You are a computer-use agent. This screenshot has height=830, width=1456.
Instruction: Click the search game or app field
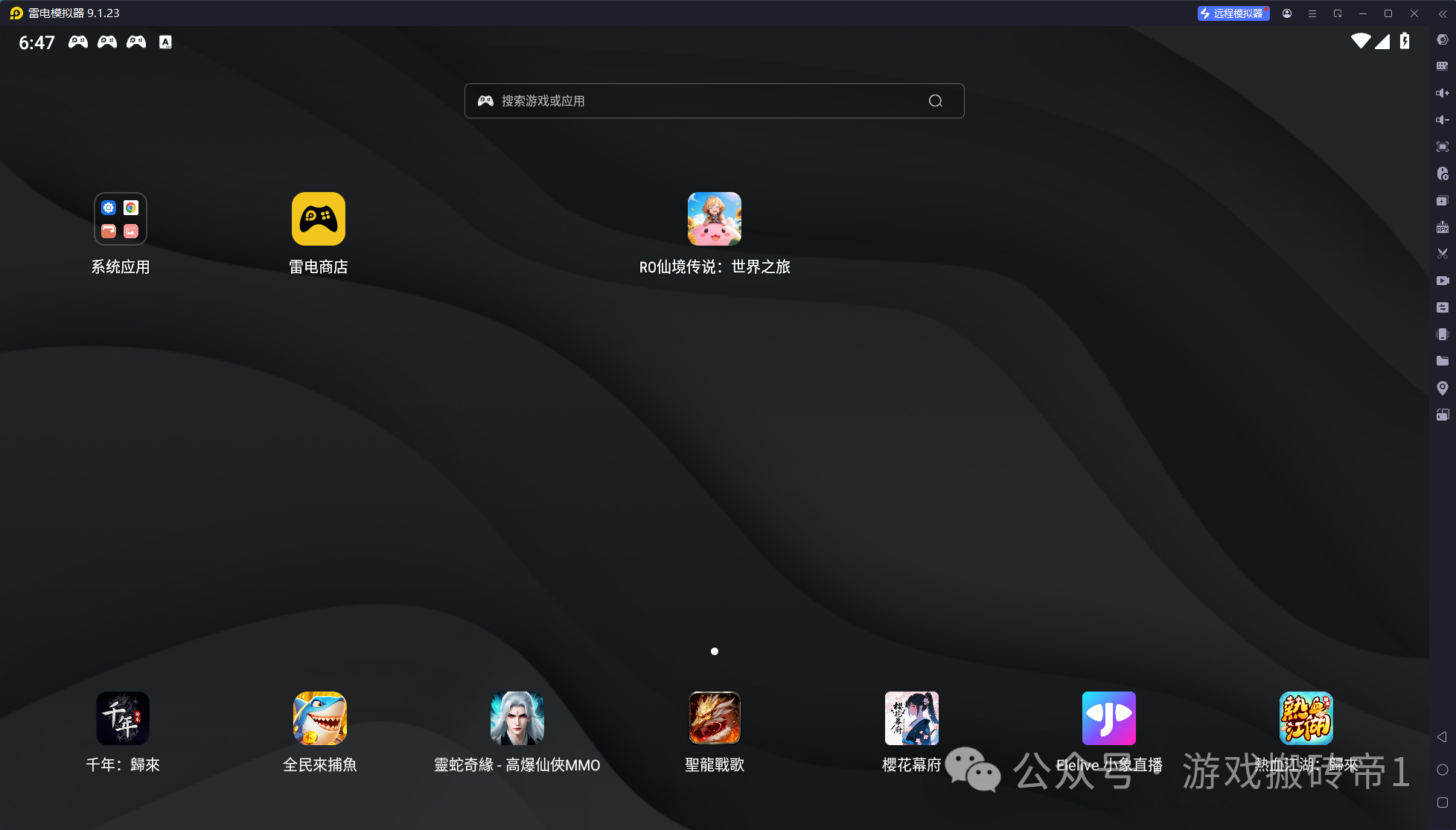(x=700, y=100)
